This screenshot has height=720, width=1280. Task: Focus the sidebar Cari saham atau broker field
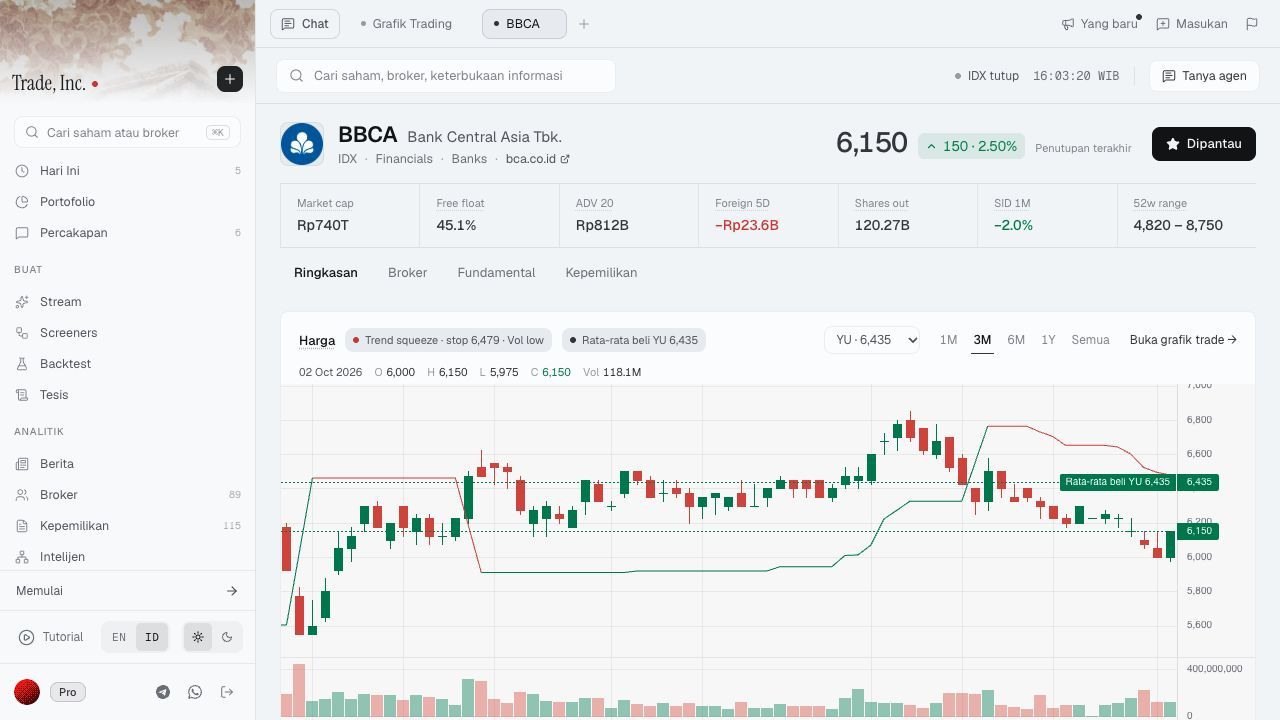point(127,132)
